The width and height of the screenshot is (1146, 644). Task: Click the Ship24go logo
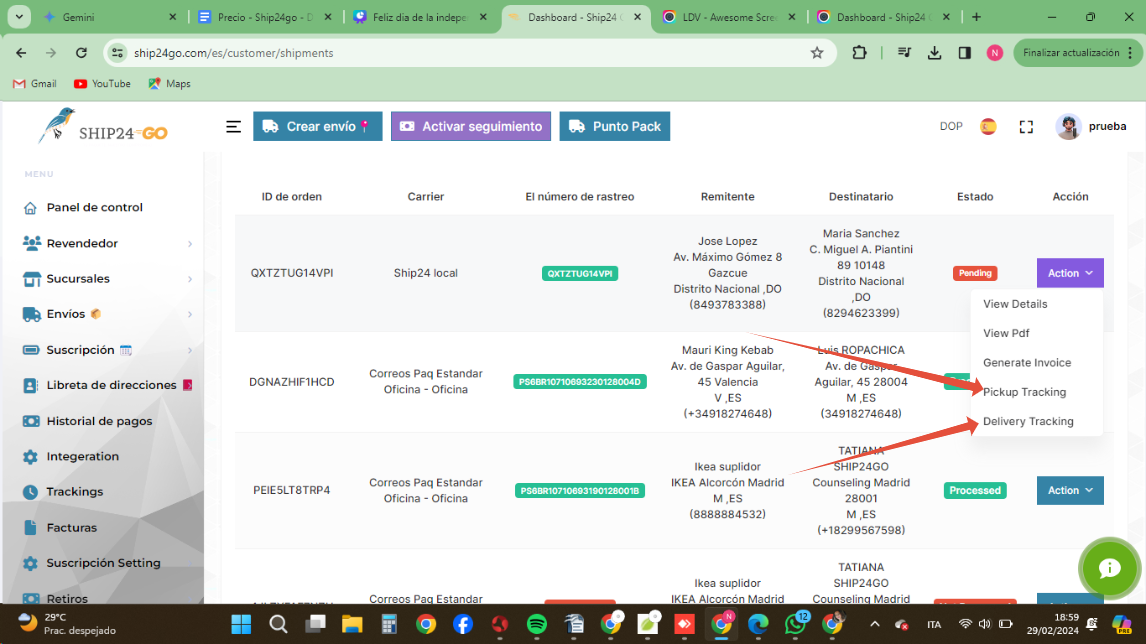(x=103, y=127)
